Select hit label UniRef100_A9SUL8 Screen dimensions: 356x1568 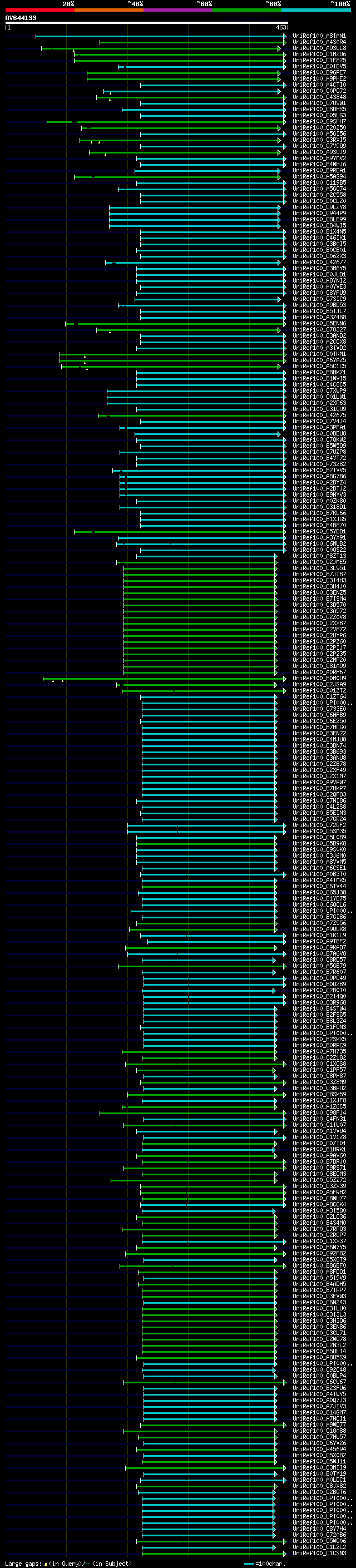(x=319, y=48)
